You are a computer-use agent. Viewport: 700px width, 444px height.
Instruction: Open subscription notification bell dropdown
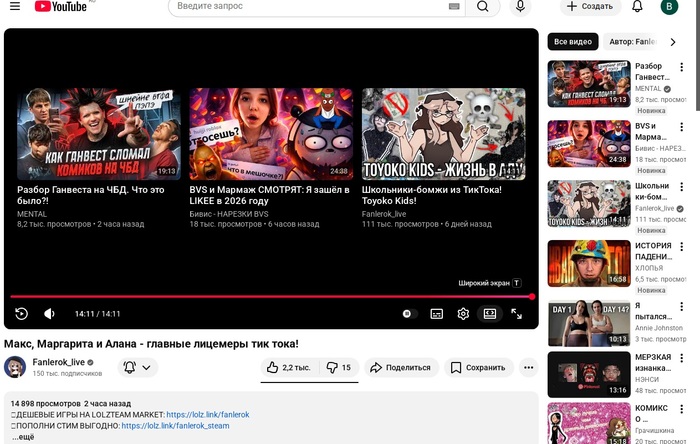138,367
